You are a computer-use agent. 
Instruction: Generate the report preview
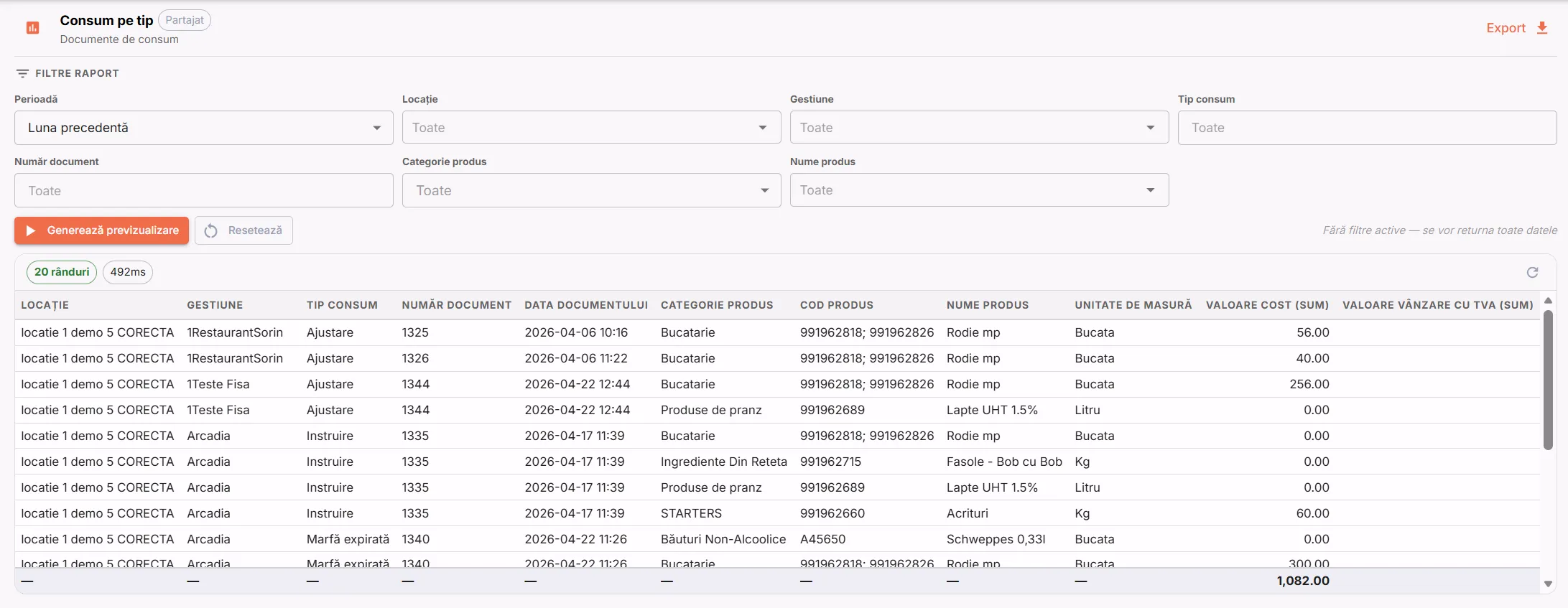coord(101,230)
